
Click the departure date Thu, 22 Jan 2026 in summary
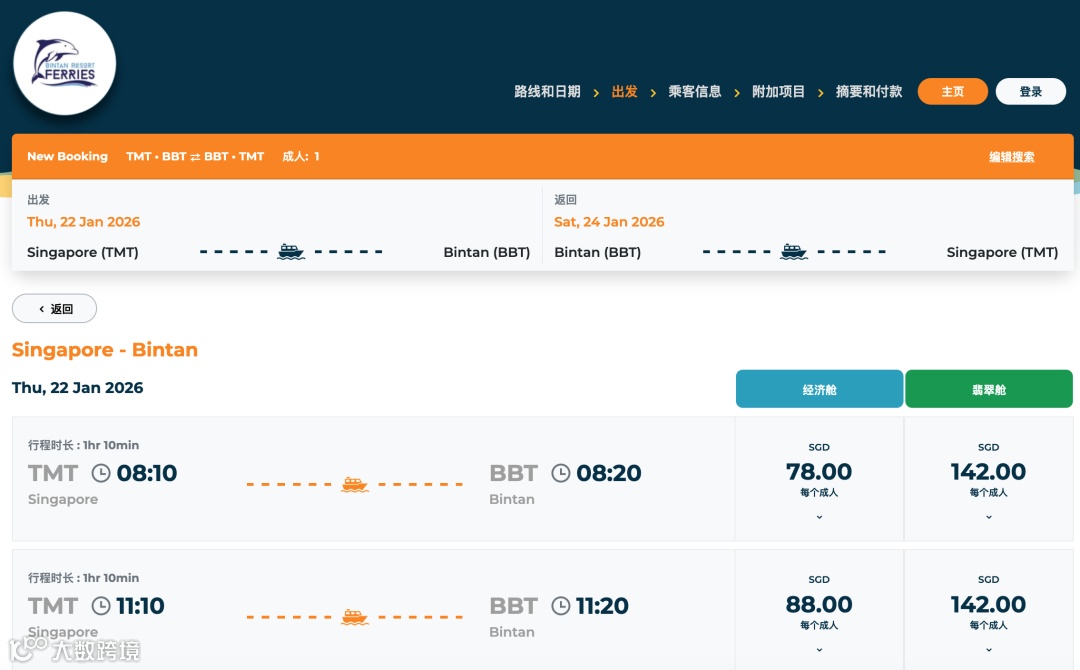click(x=83, y=222)
